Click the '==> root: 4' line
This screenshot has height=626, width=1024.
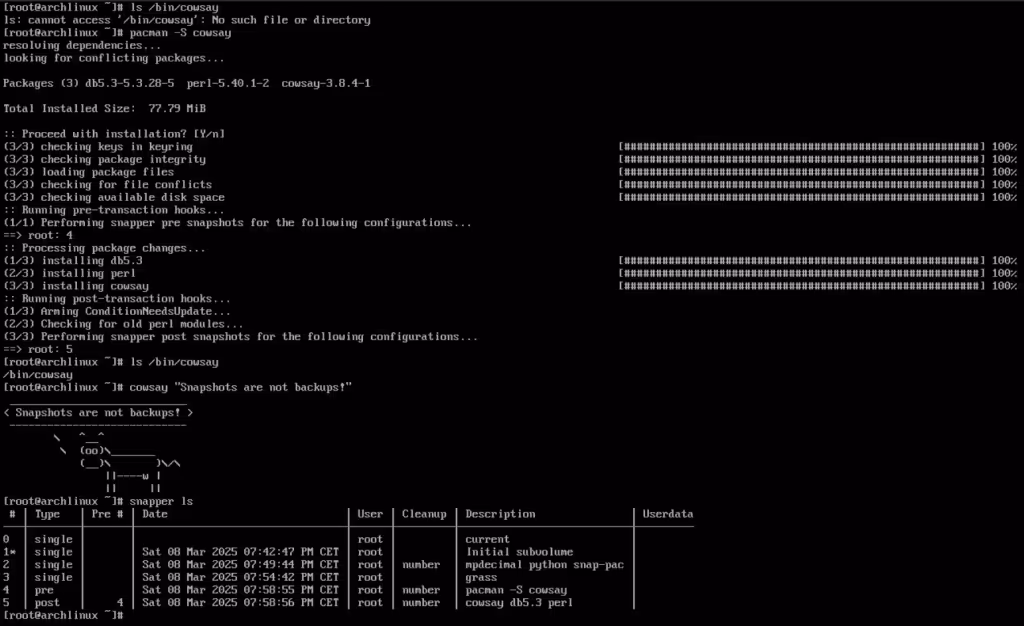pos(38,235)
